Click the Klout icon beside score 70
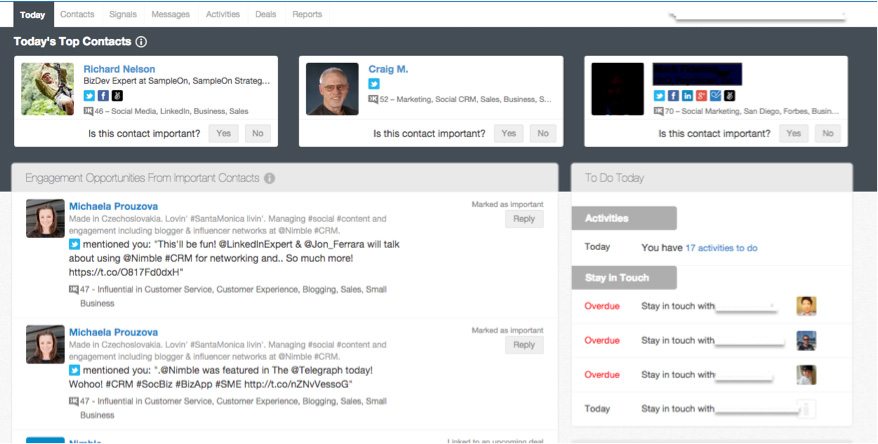The image size is (878, 444). (658, 111)
